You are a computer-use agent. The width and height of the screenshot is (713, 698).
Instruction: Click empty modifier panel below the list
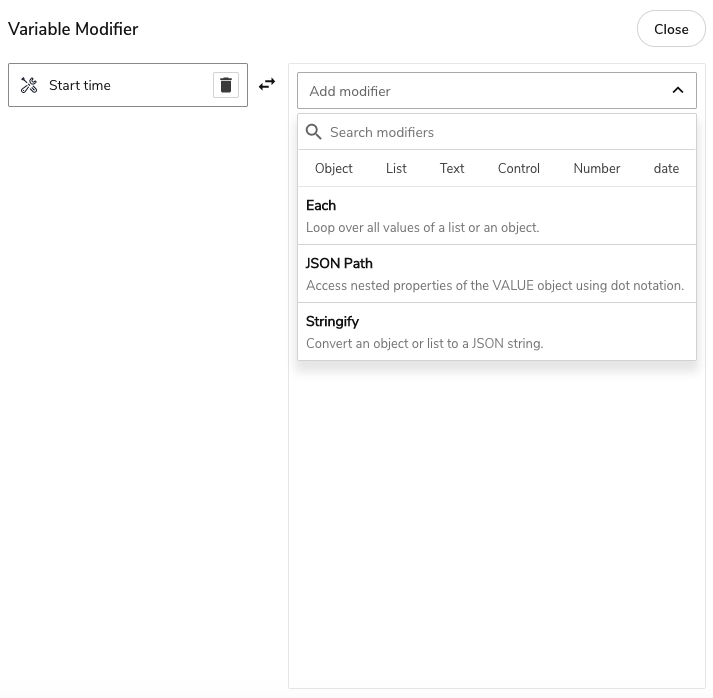(x=496, y=520)
